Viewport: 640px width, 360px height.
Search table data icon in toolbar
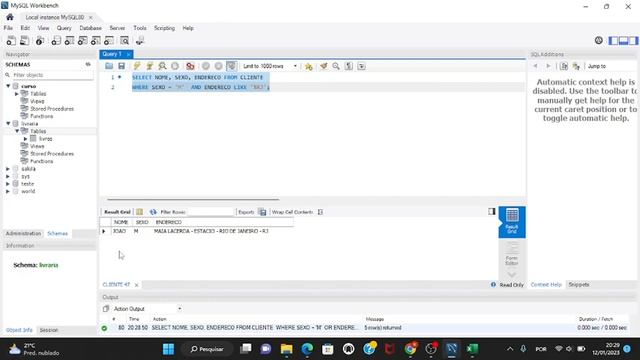pos(124,40)
